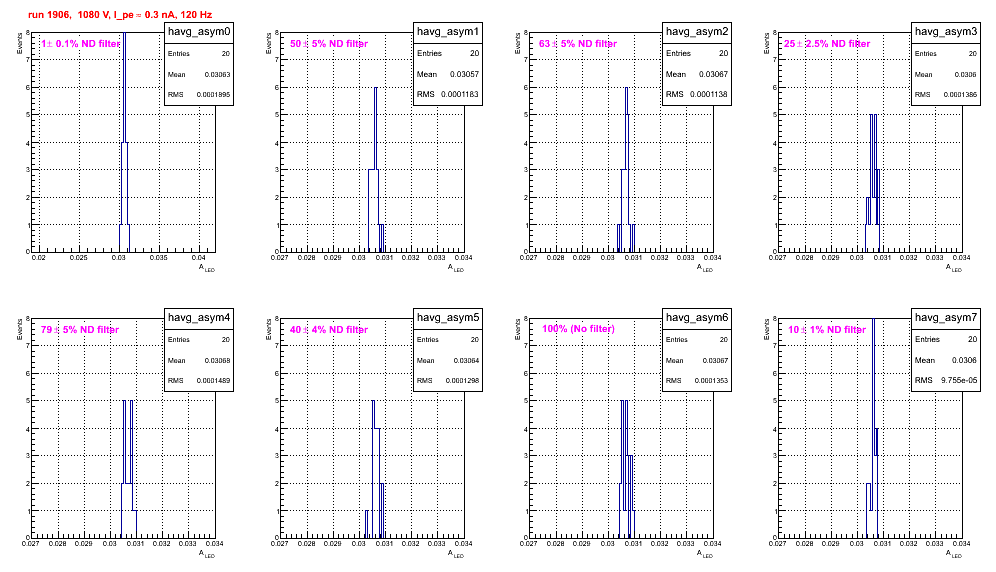Click the A_LED axis label under havg_asym0
Image resolution: width=996 pixels, height=572 pixels.
207,268
